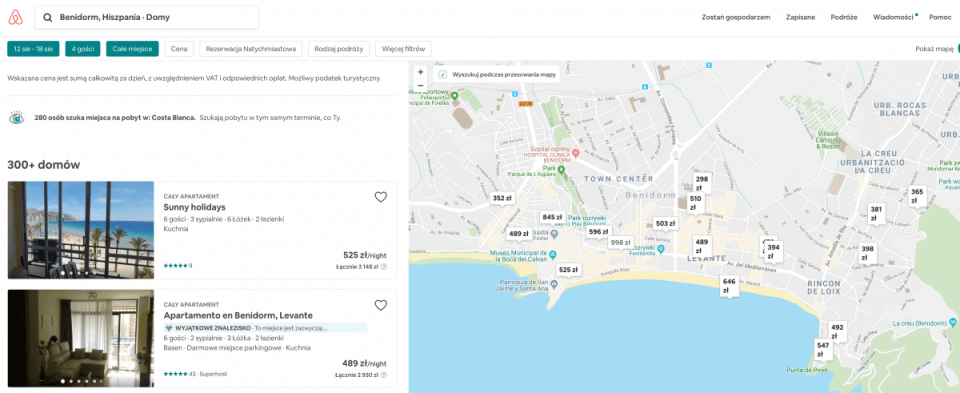Click the Wyjątkowe znalezisko diamond icon
The image size is (960, 393).
click(169, 328)
